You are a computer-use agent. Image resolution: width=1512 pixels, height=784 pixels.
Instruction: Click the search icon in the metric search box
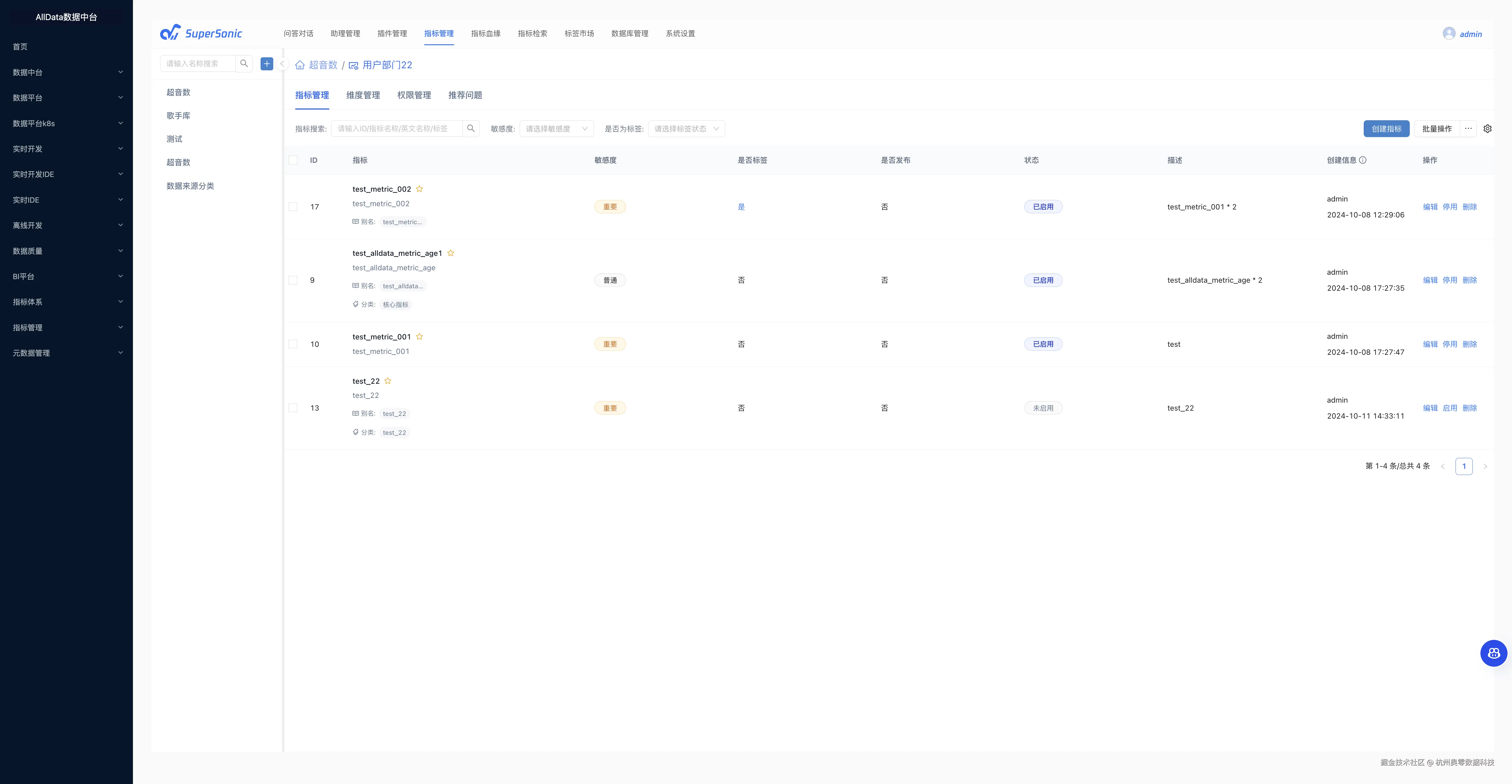(x=471, y=129)
